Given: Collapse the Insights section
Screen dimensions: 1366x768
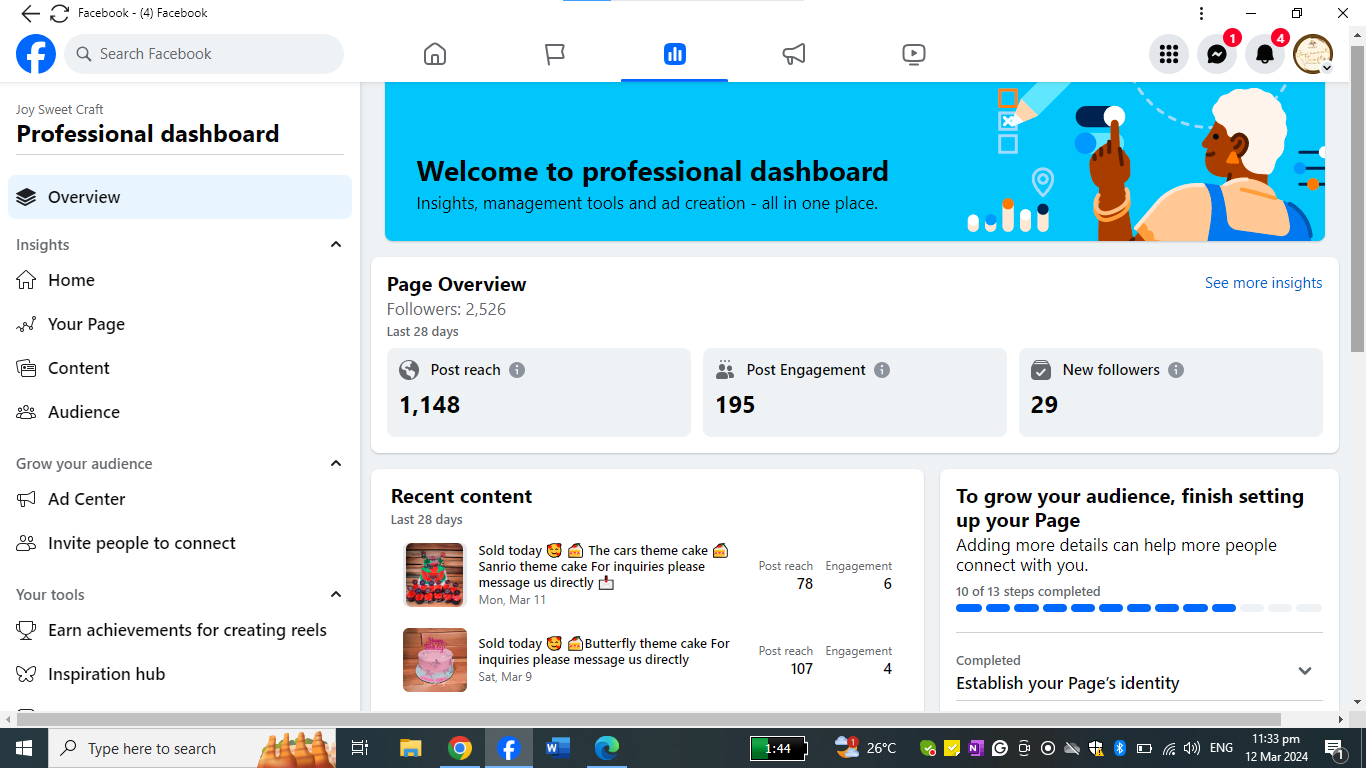Looking at the screenshot, I should pyautogui.click(x=336, y=245).
